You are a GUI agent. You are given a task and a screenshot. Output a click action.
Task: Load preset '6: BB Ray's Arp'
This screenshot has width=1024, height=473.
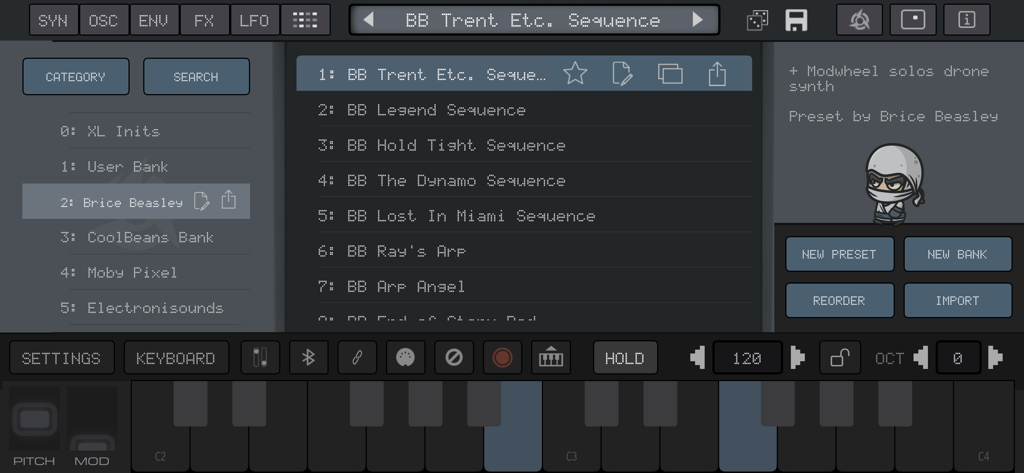point(524,250)
